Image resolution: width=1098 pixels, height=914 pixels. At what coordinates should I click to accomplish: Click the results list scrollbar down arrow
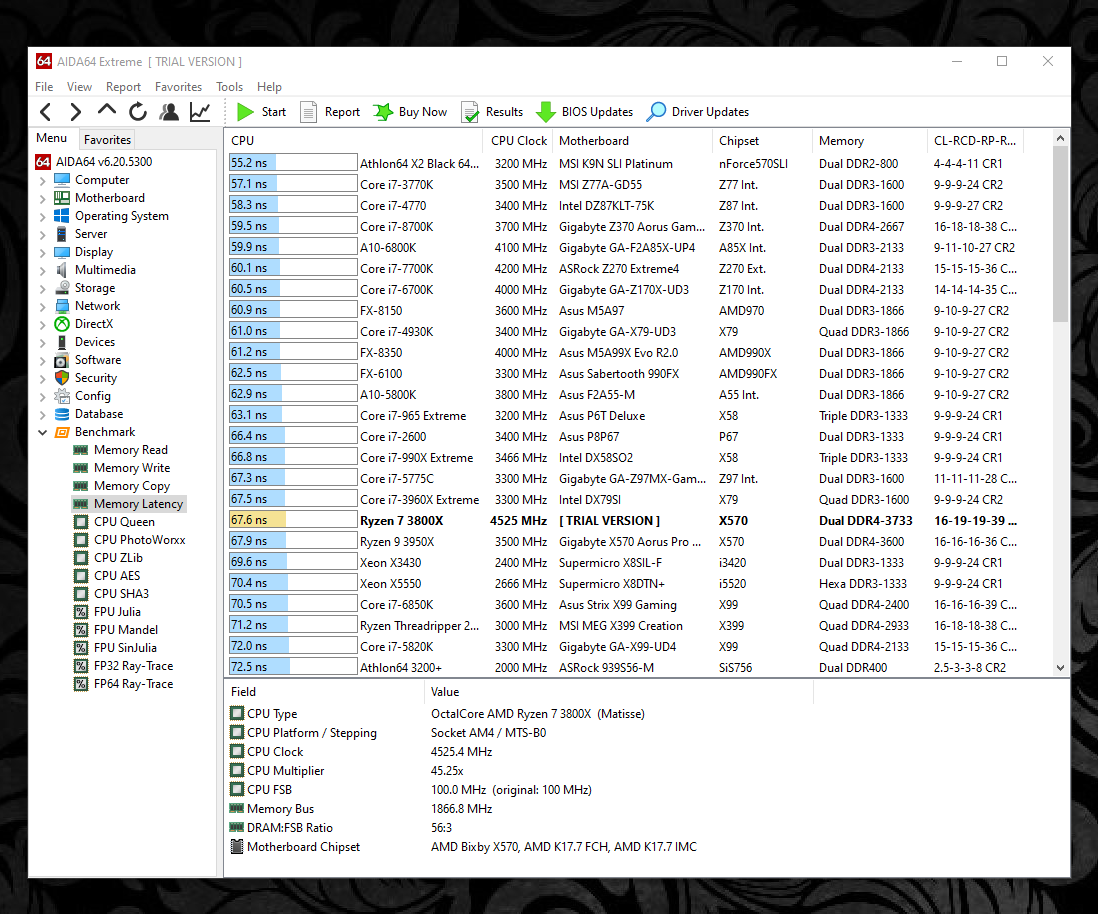tap(1060, 668)
